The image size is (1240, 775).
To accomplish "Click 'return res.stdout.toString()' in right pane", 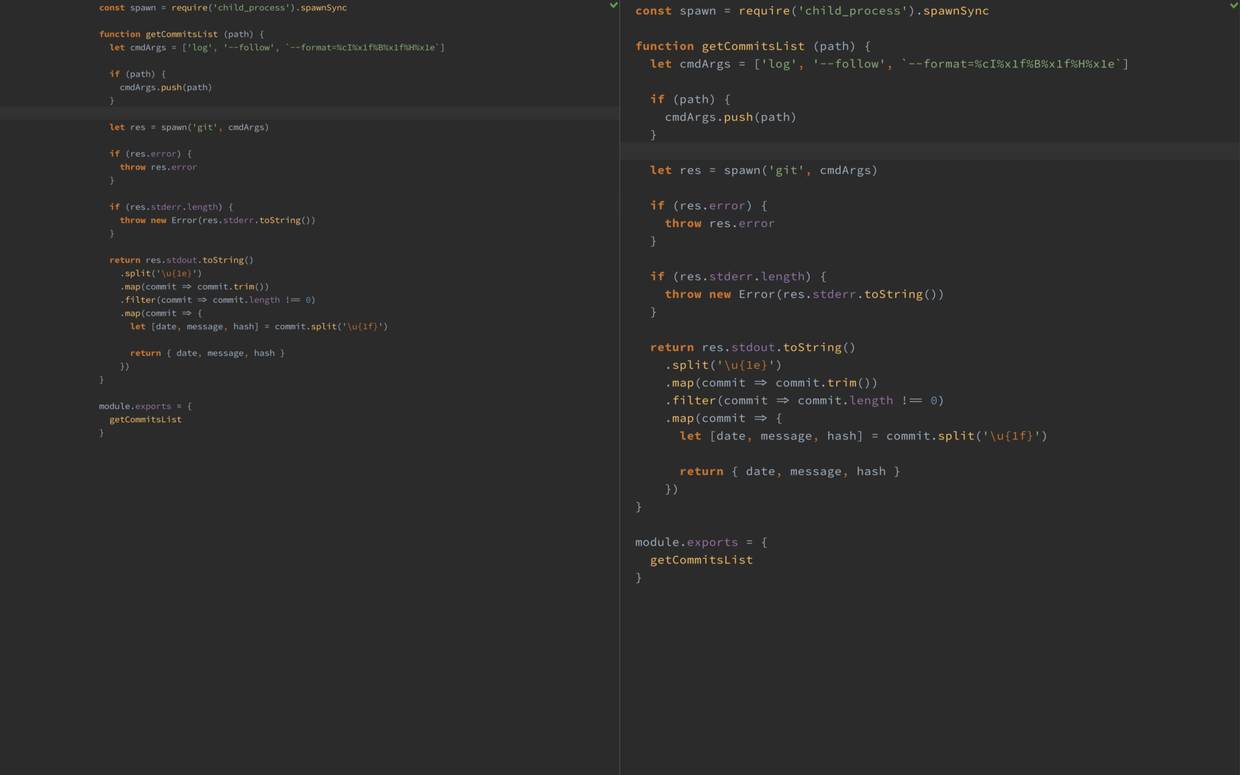I will click(x=753, y=347).
